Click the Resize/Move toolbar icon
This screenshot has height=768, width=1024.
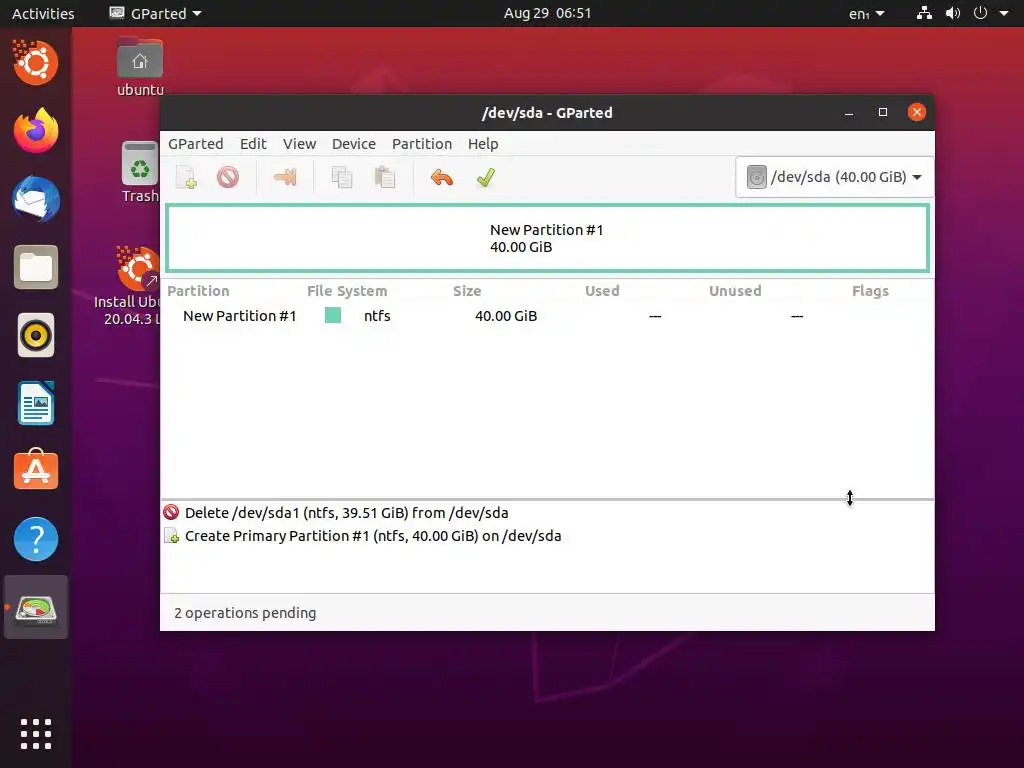285,177
